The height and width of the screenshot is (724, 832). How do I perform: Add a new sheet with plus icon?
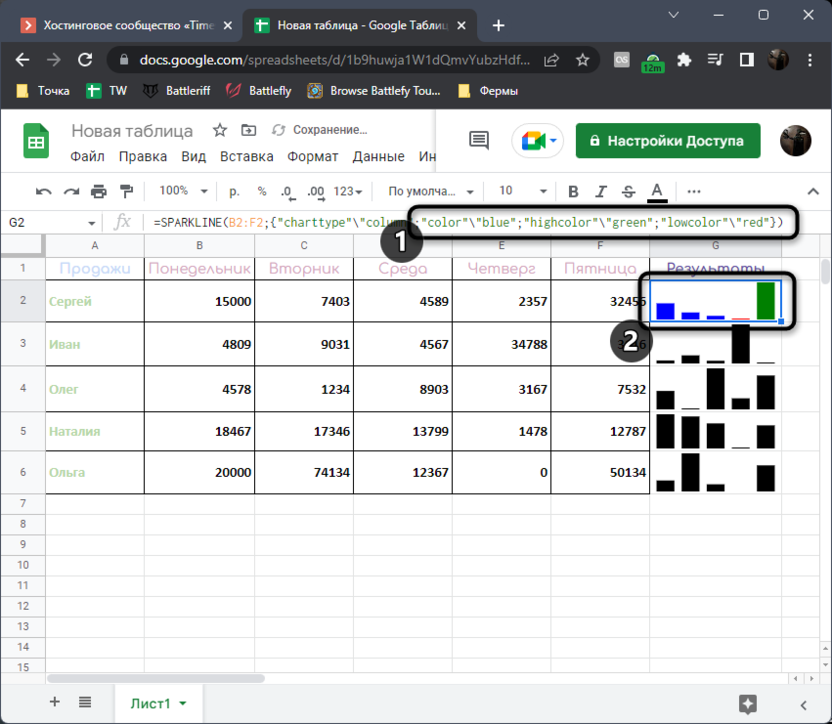pos(55,702)
